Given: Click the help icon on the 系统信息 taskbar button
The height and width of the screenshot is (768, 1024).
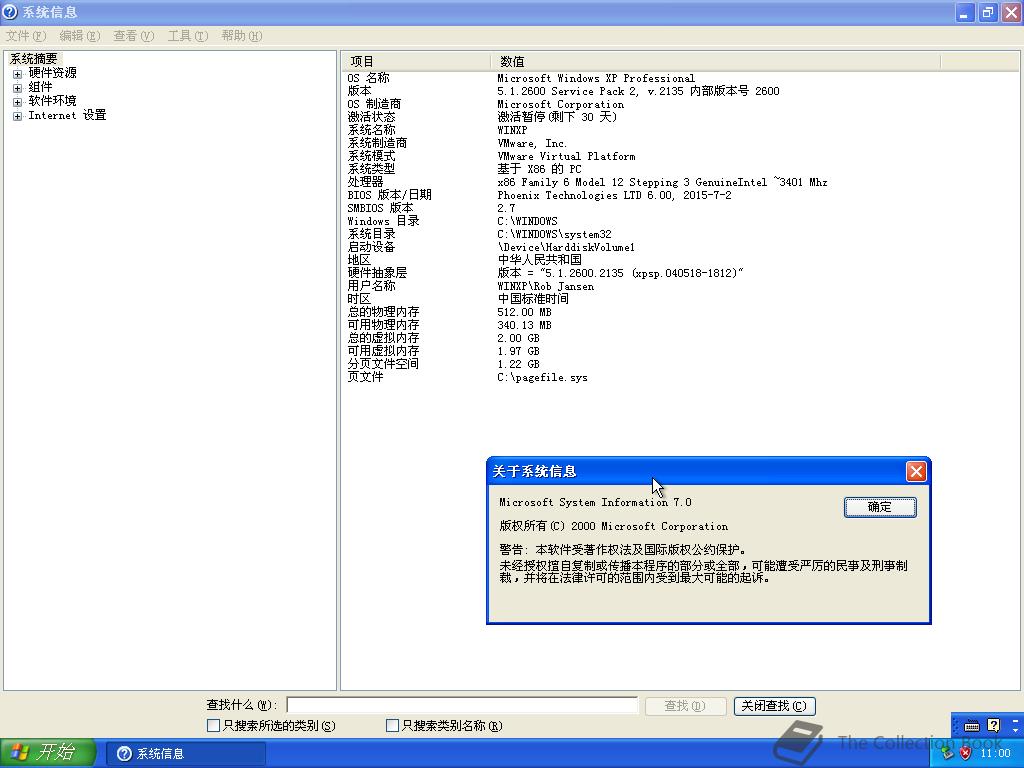Looking at the screenshot, I should pyautogui.click(x=124, y=754).
